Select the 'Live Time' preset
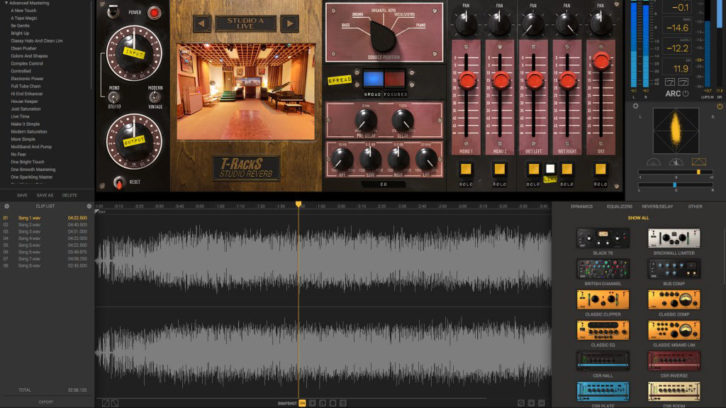The image size is (726, 408). pyautogui.click(x=20, y=117)
